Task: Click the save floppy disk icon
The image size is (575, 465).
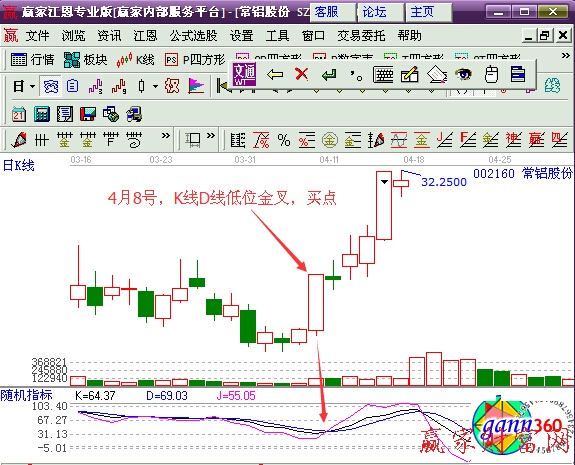Action: click(88, 114)
